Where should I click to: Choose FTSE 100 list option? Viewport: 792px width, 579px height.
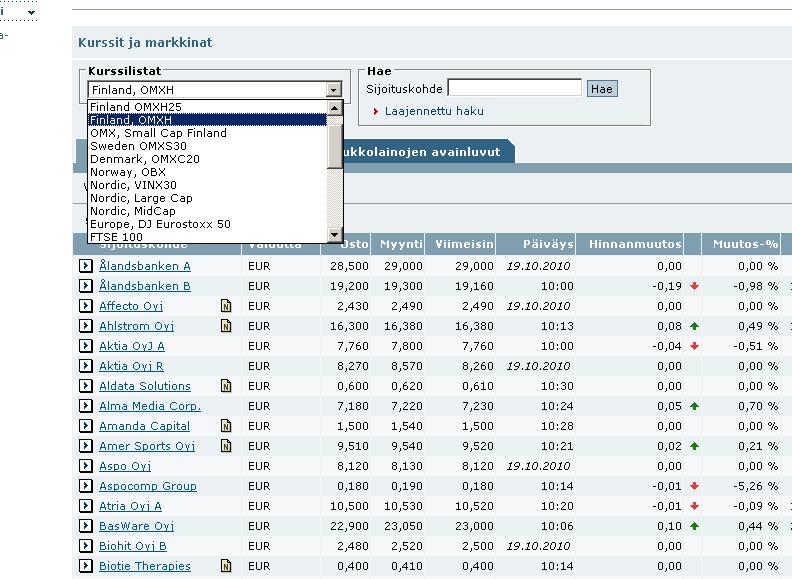coord(208,237)
